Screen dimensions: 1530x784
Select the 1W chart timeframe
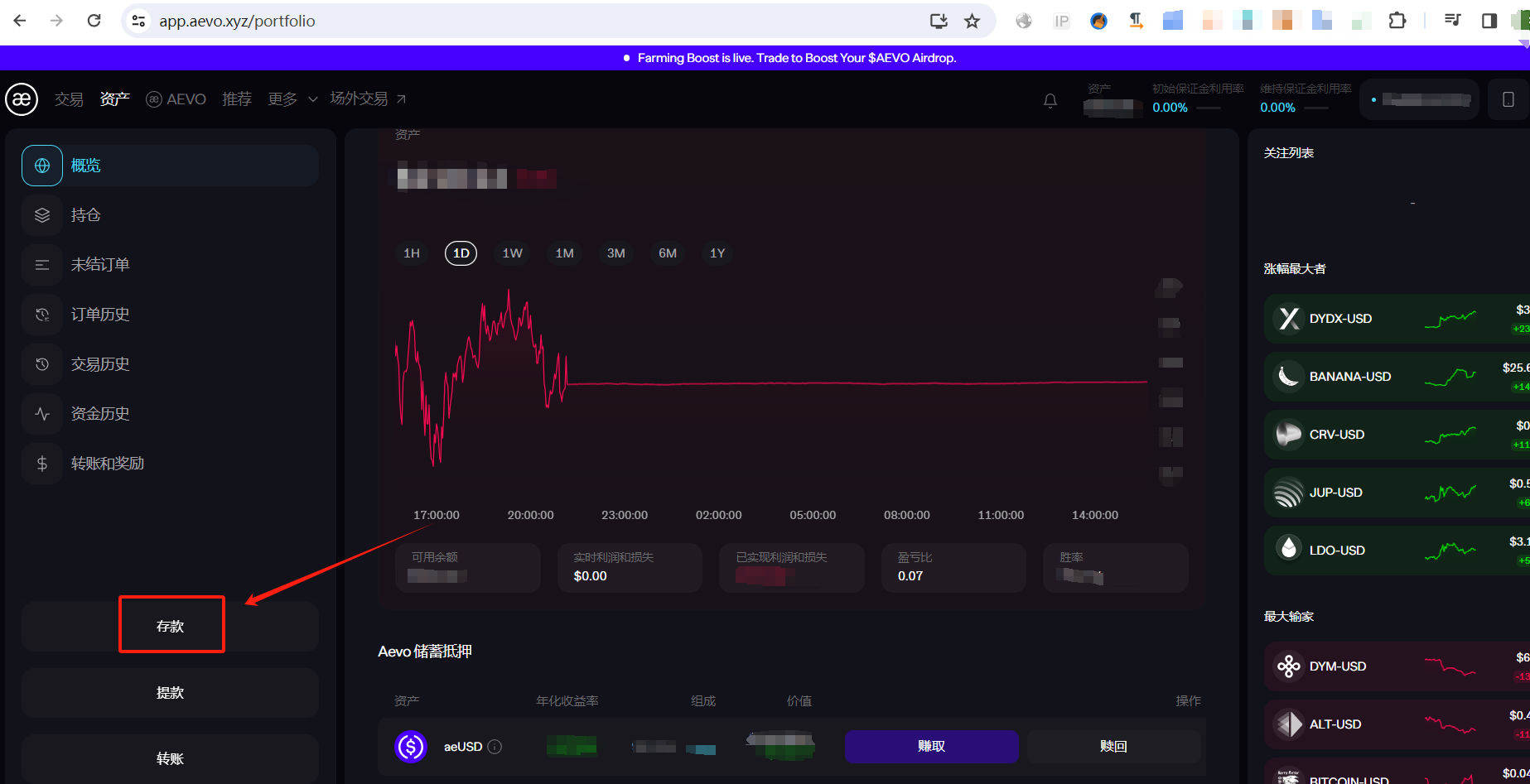click(x=513, y=253)
